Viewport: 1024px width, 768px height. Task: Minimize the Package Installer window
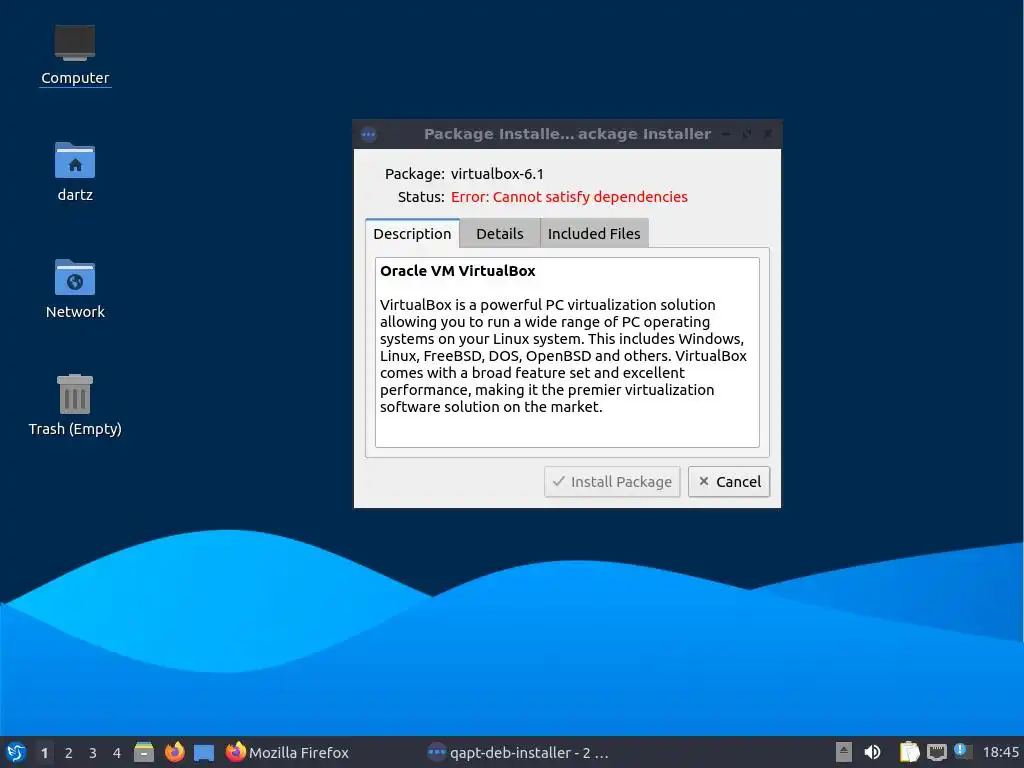pos(726,134)
